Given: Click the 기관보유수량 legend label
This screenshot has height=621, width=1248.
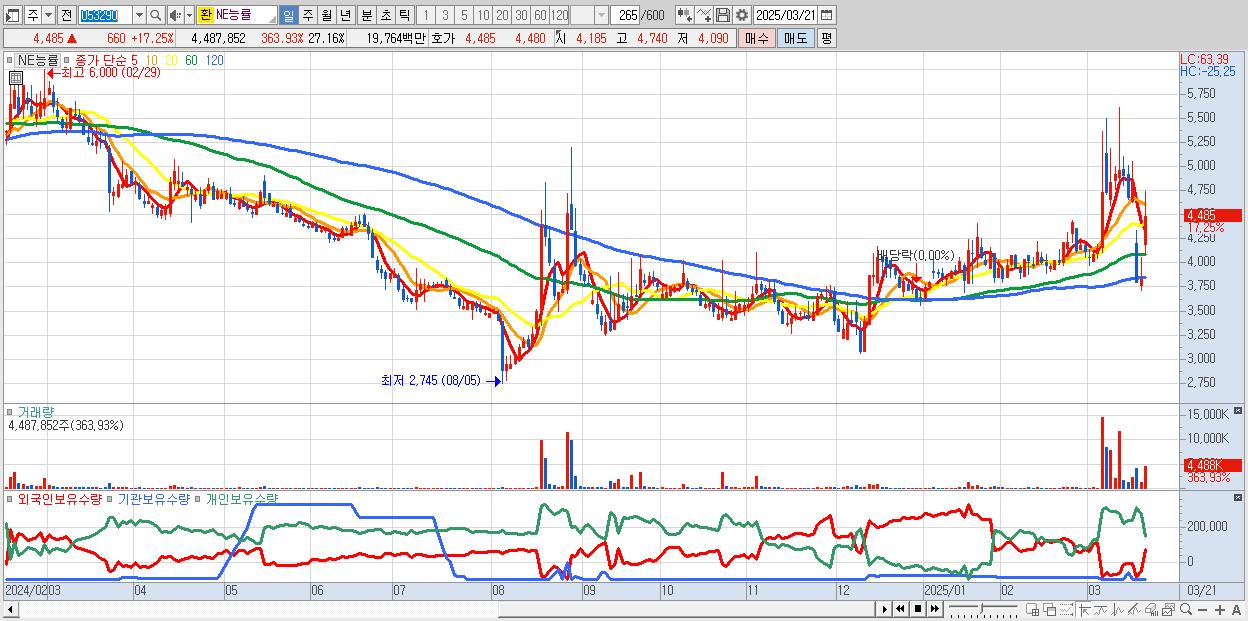Looking at the screenshot, I should click(153, 498).
